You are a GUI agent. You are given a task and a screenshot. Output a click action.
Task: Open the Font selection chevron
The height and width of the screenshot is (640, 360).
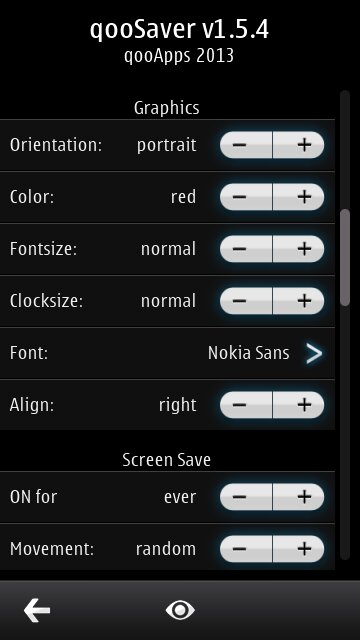pyautogui.click(x=314, y=353)
